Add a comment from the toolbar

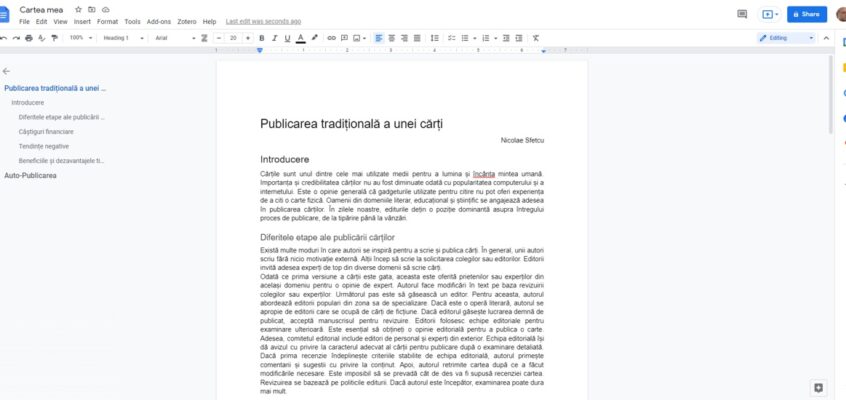point(344,38)
